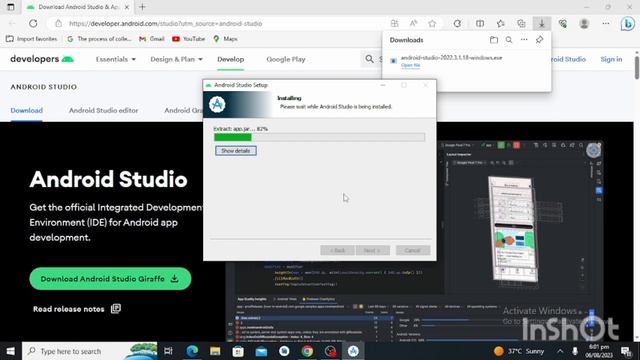
Task: Click Open file under android-studio exe
Action: [410, 65]
